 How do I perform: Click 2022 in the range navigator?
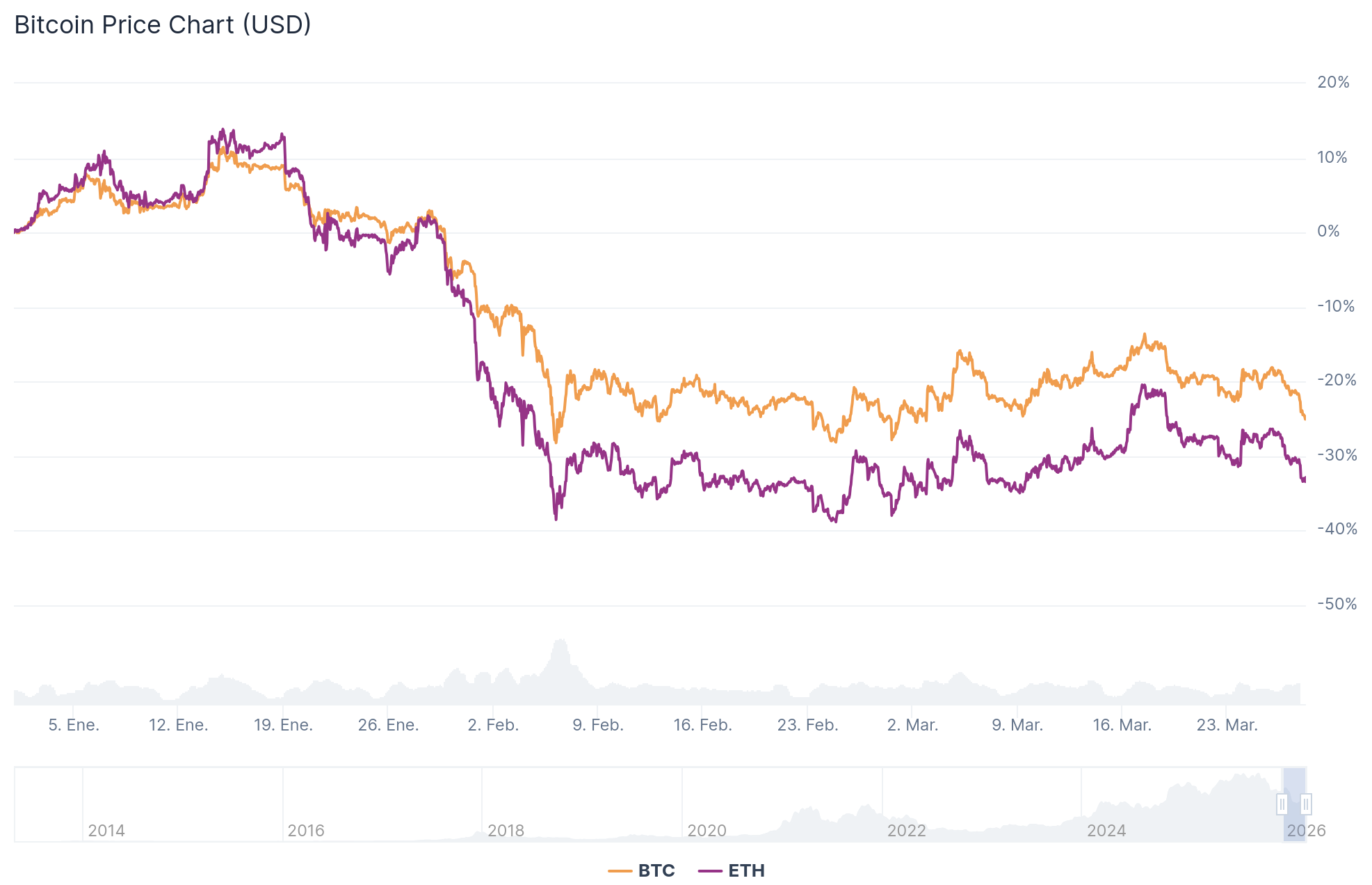[906, 831]
